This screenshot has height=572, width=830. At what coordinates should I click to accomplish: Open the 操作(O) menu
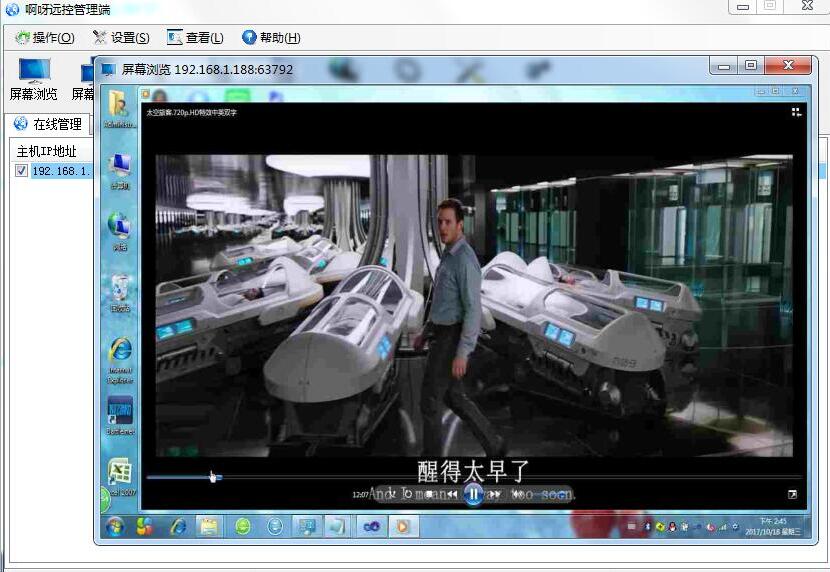coord(44,38)
